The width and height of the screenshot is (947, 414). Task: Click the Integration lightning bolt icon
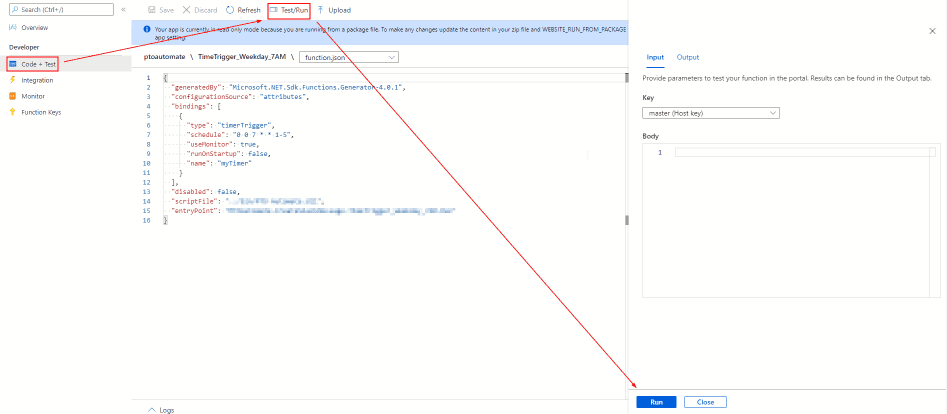(13, 80)
